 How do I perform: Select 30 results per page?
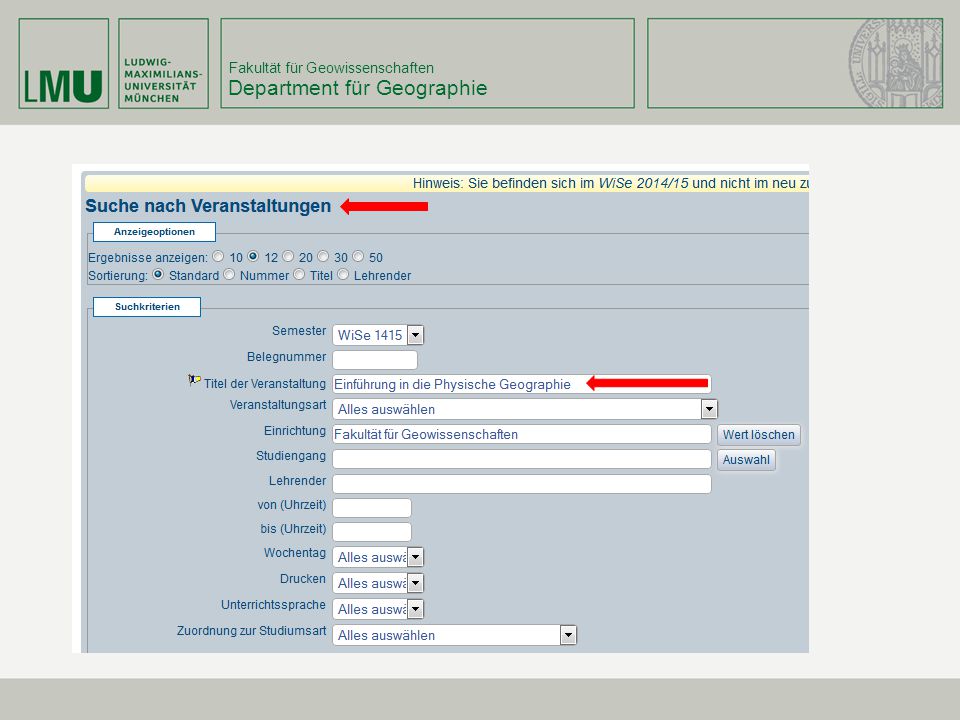pos(323,257)
